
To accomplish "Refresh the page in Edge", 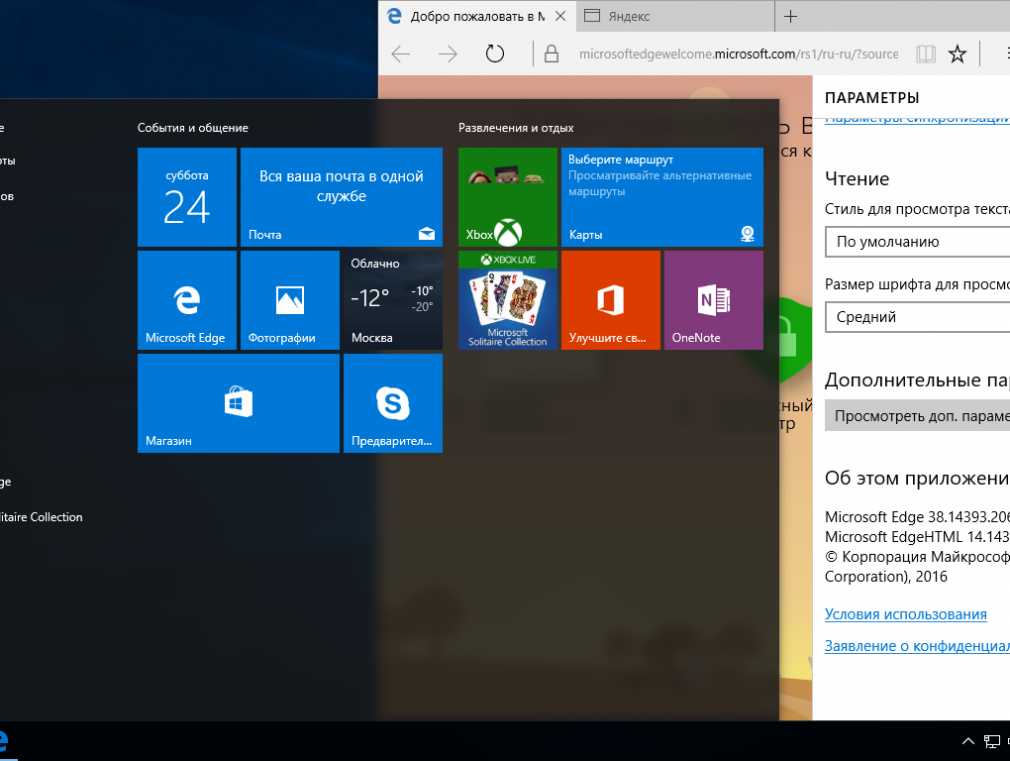I will click(495, 54).
